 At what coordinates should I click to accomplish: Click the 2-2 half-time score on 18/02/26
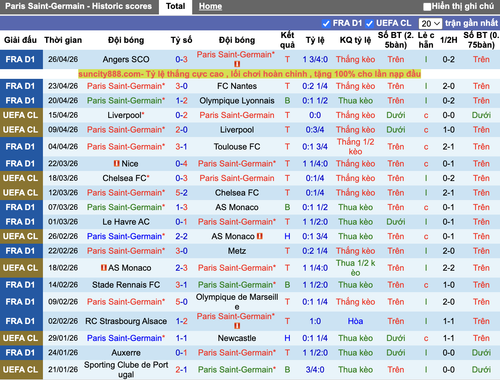[x=449, y=268]
